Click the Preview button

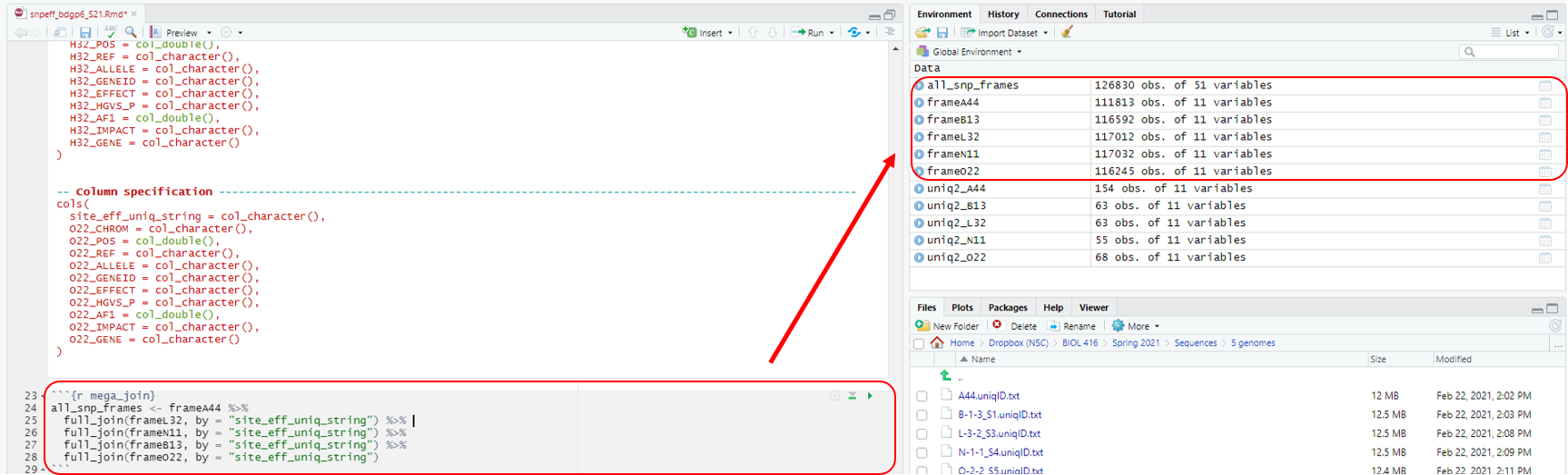[x=173, y=33]
